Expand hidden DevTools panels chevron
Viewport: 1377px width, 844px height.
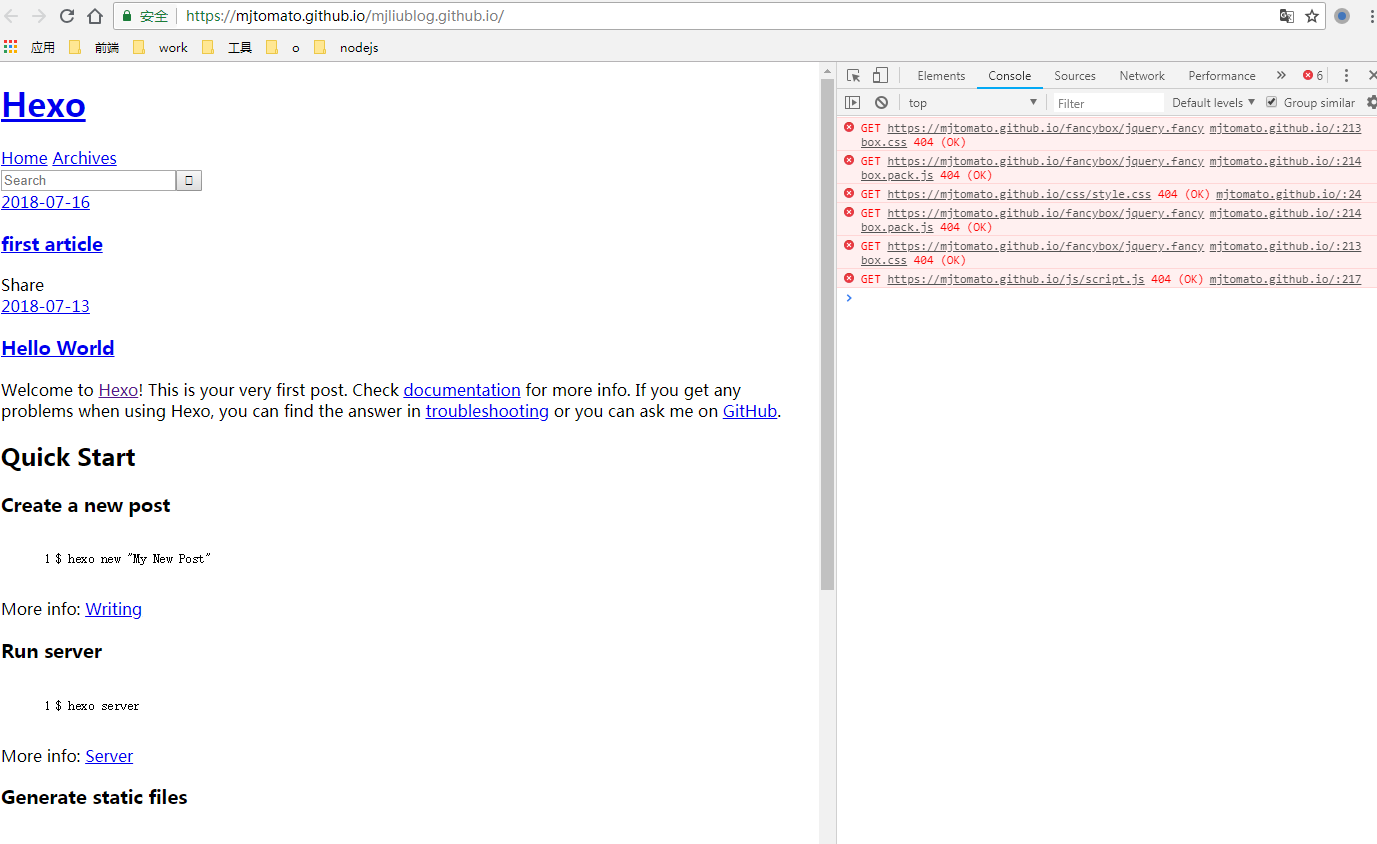tap(1281, 75)
